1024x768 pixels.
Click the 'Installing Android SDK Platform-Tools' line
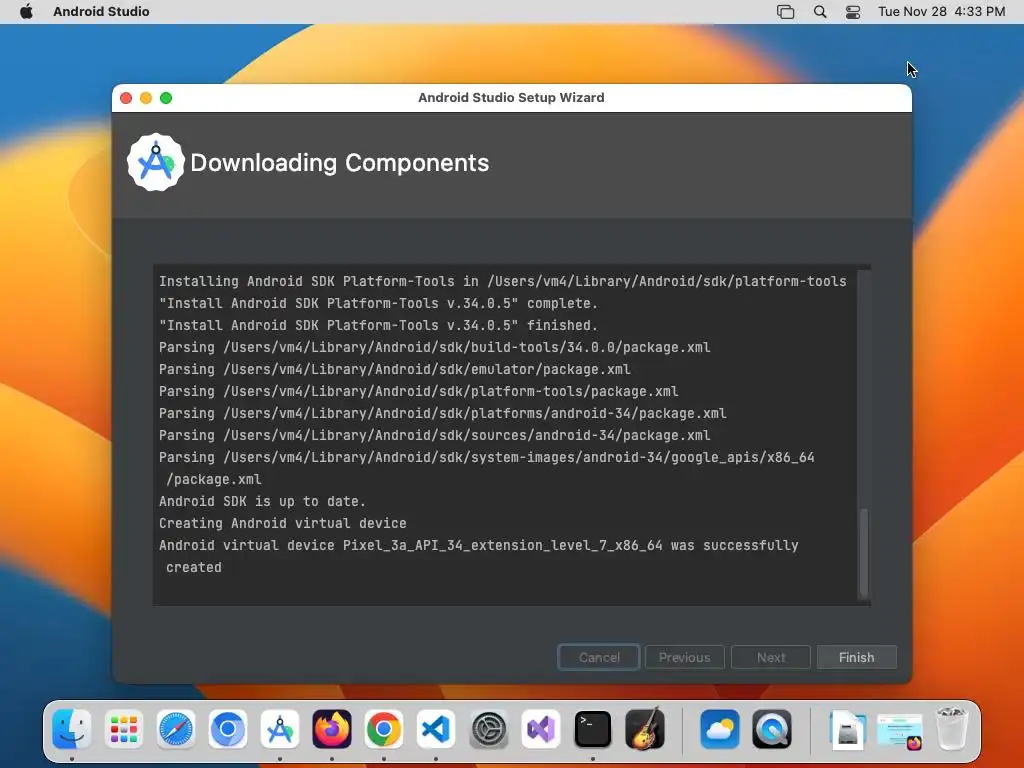point(503,281)
